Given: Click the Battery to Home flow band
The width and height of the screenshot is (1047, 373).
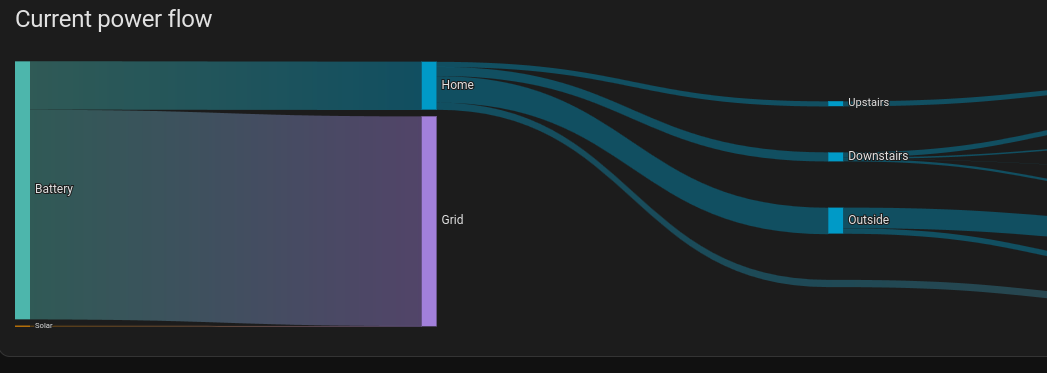Looking at the screenshot, I should pyautogui.click(x=226, y=85).
